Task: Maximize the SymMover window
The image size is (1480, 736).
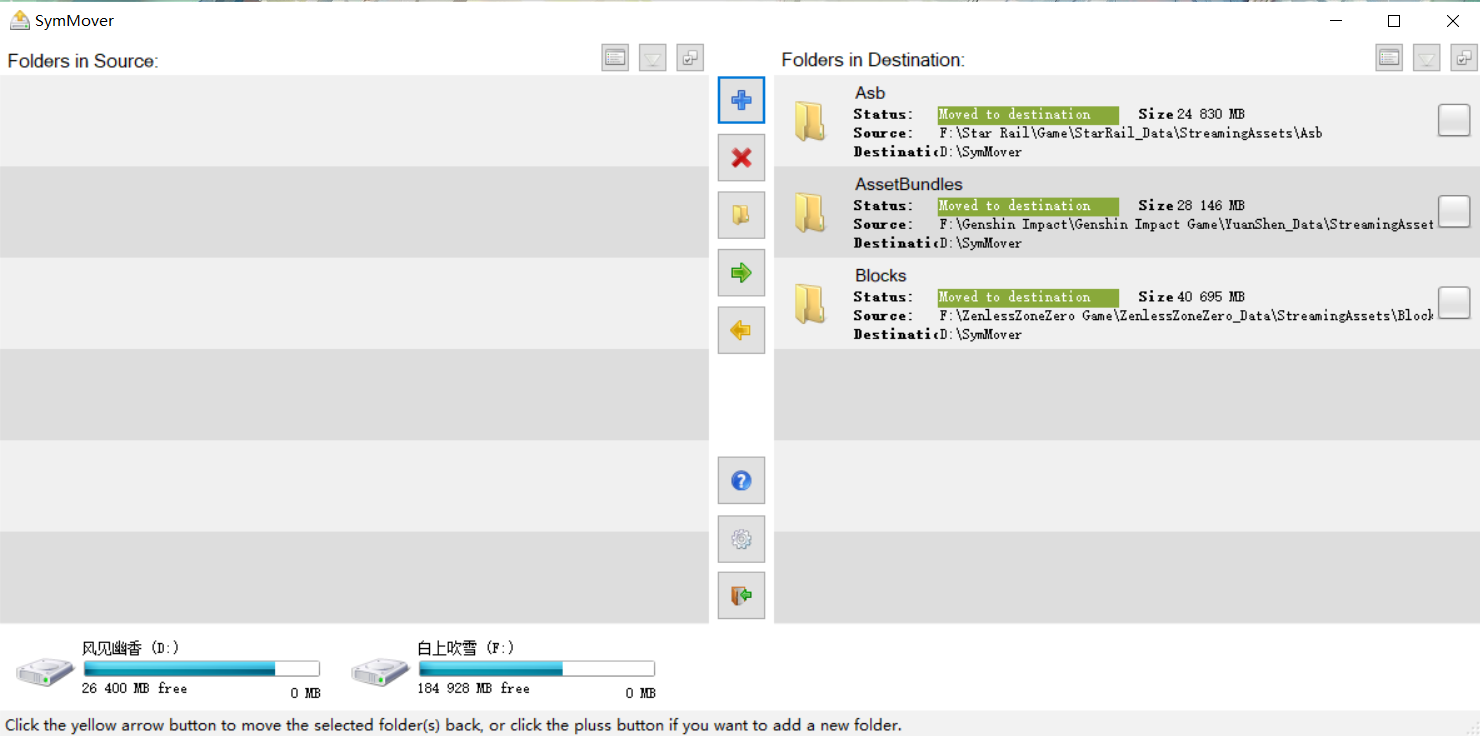Action: (1394, 21)
